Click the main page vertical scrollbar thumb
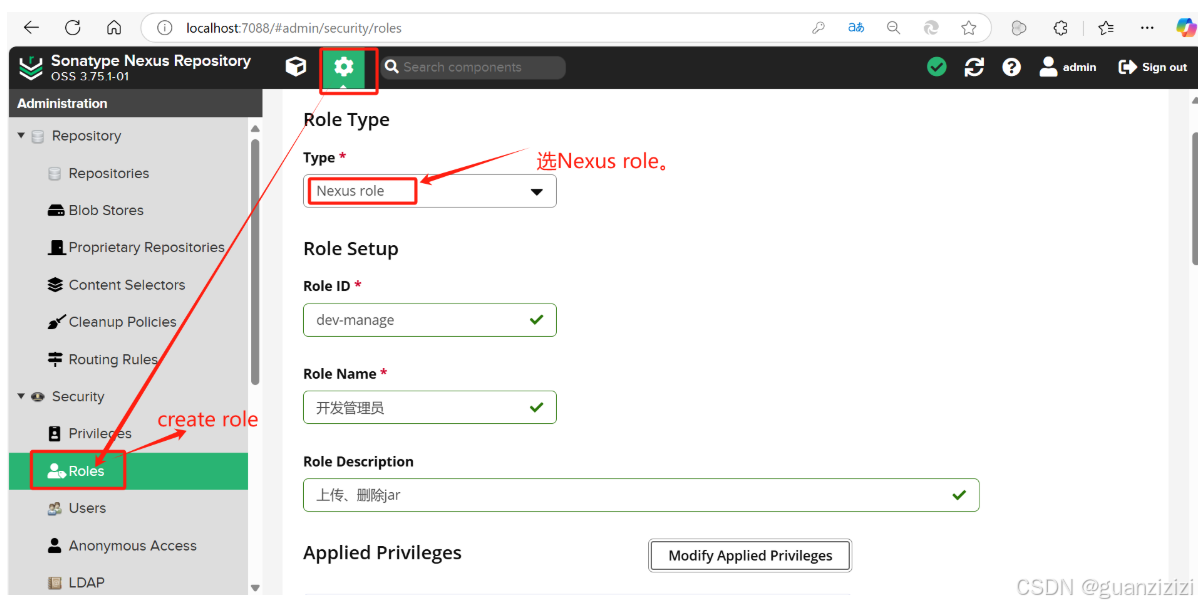The height and width of the screenshot is (607, 1198). pos(1194,199)
